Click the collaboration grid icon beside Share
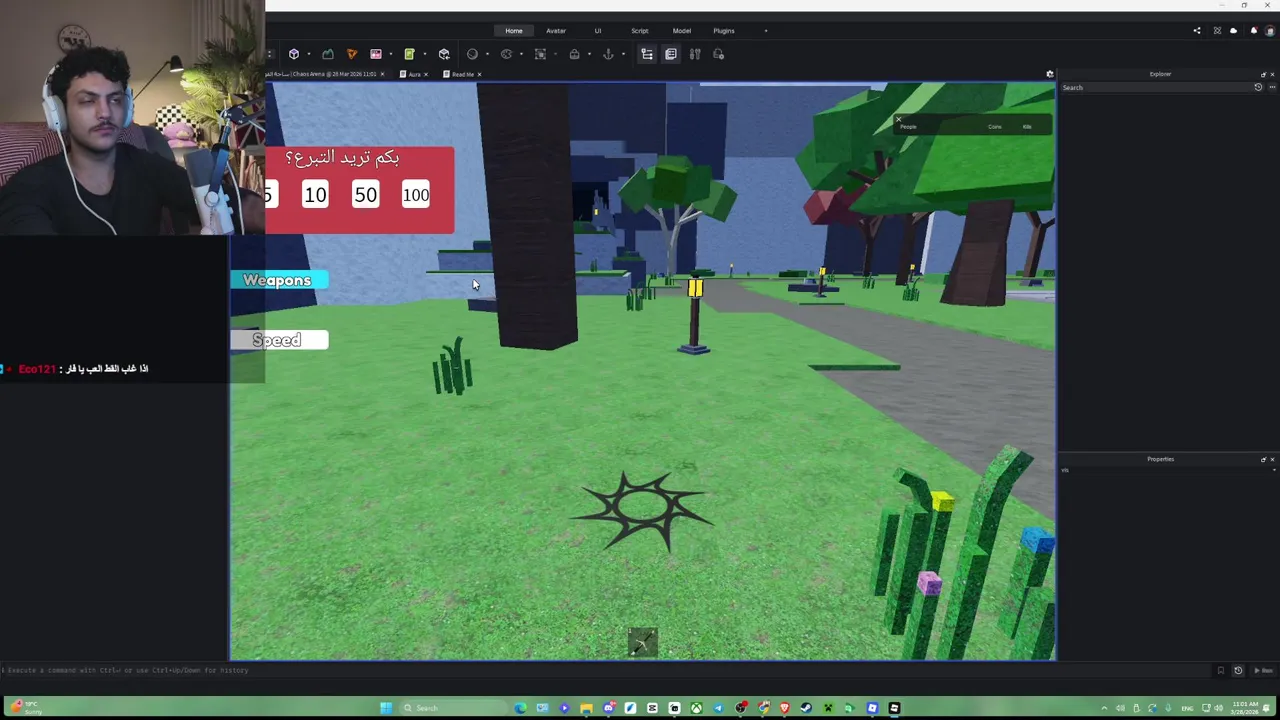 1217,31
